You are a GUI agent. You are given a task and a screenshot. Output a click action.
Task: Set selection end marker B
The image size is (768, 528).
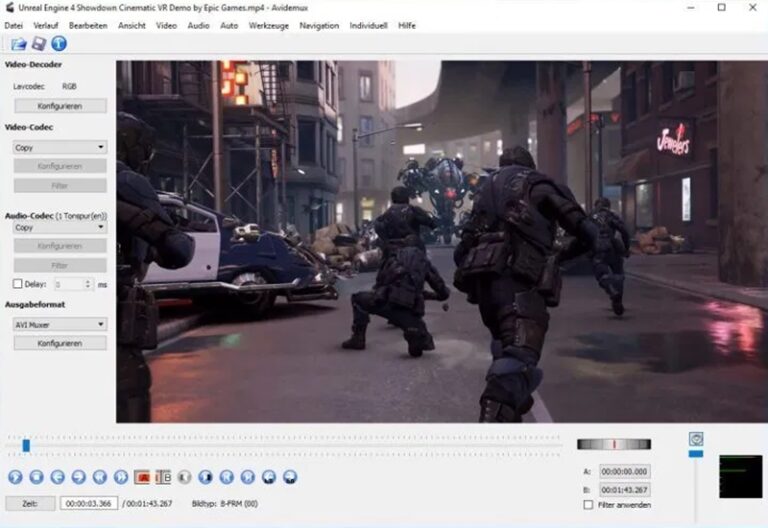[163, 477]
